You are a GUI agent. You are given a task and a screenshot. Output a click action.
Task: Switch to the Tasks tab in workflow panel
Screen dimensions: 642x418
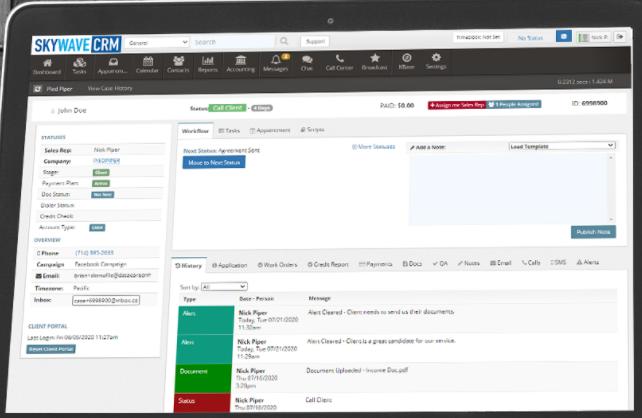coord(229,131)
